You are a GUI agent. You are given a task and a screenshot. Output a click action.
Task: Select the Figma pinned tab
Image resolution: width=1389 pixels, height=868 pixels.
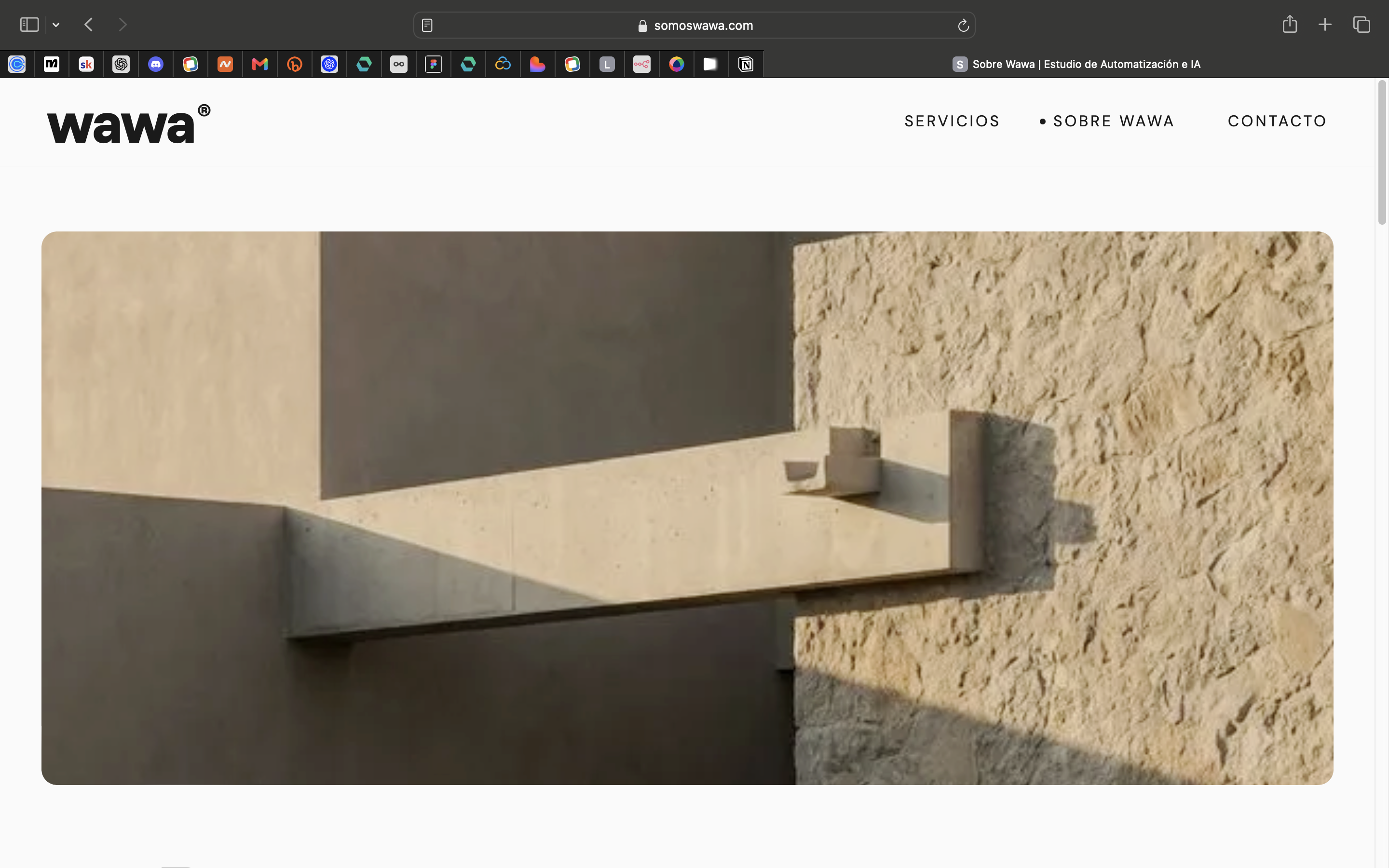click(x=434, y=64)
